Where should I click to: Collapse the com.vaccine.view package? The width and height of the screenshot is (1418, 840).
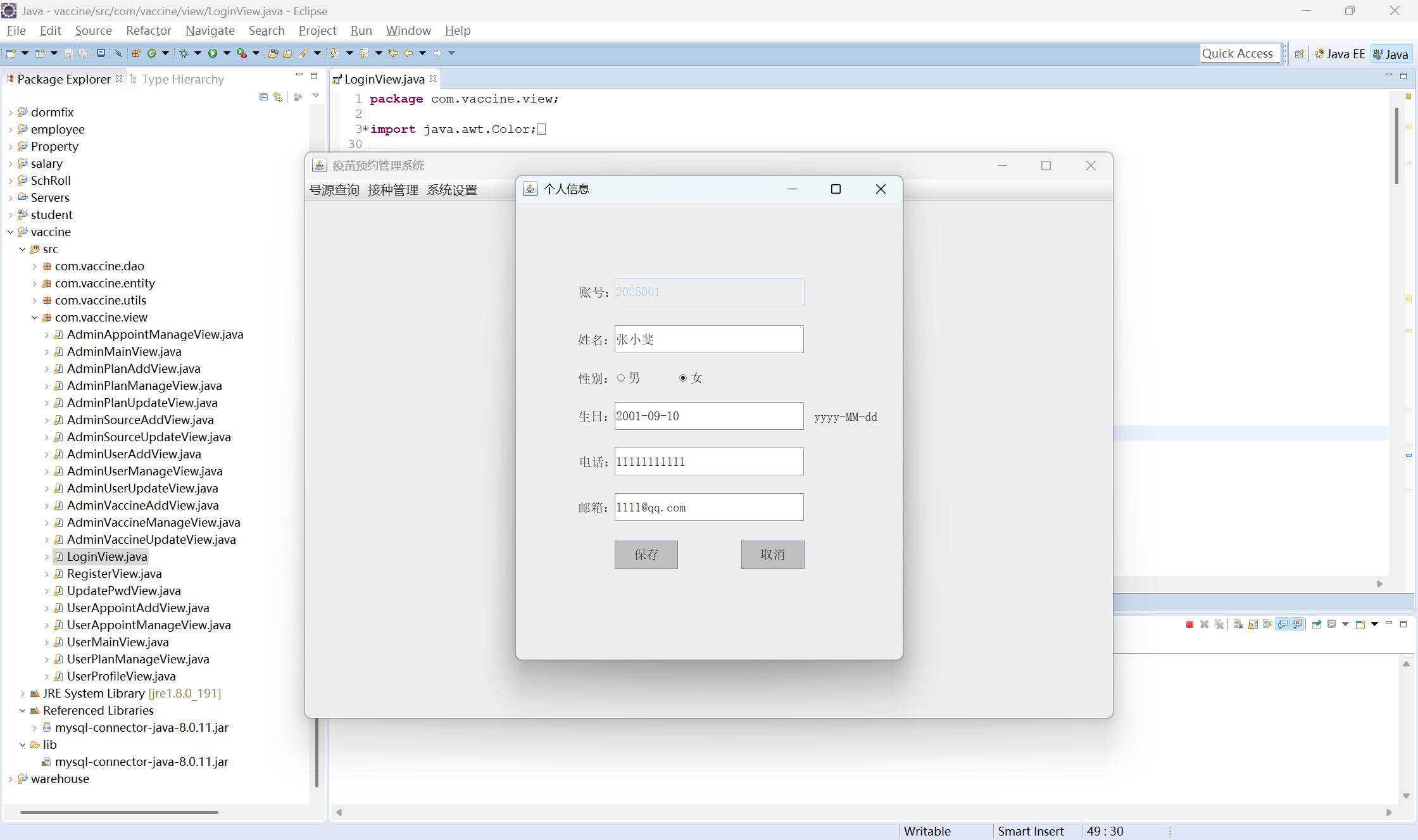pyautogui.click(x=35, y=317)
